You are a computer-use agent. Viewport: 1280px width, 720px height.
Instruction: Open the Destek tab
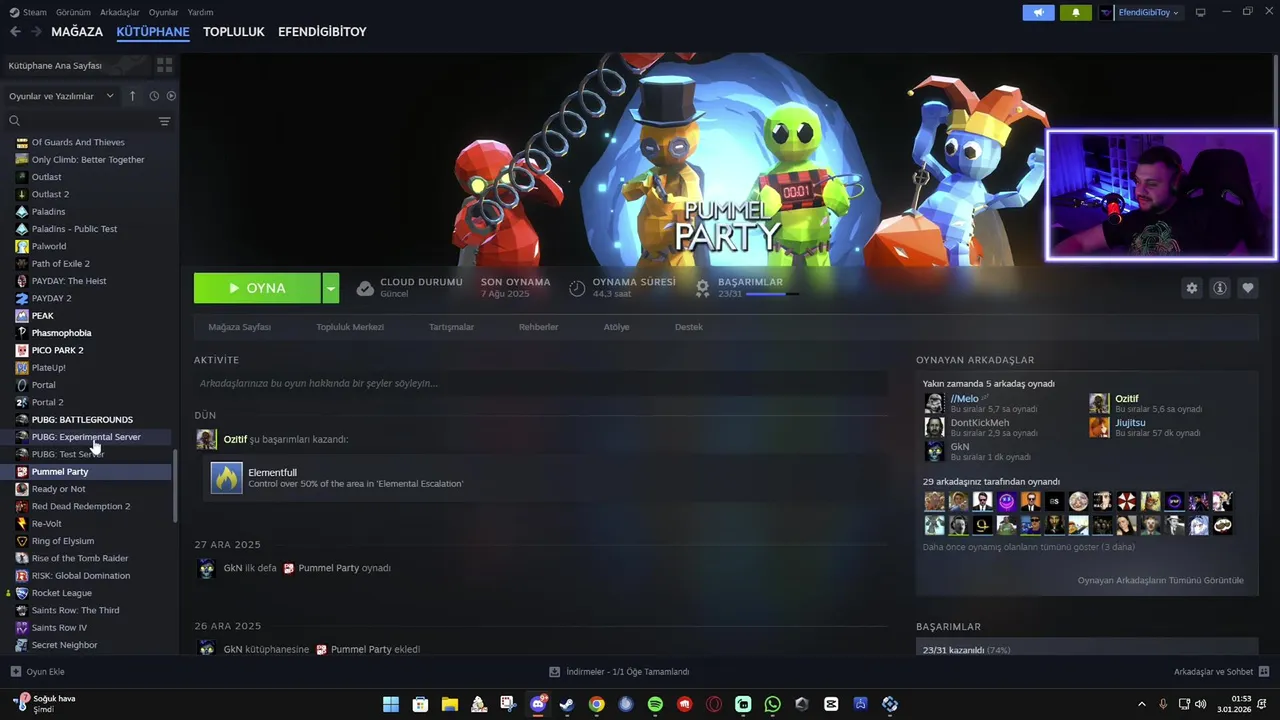(689, 327)
